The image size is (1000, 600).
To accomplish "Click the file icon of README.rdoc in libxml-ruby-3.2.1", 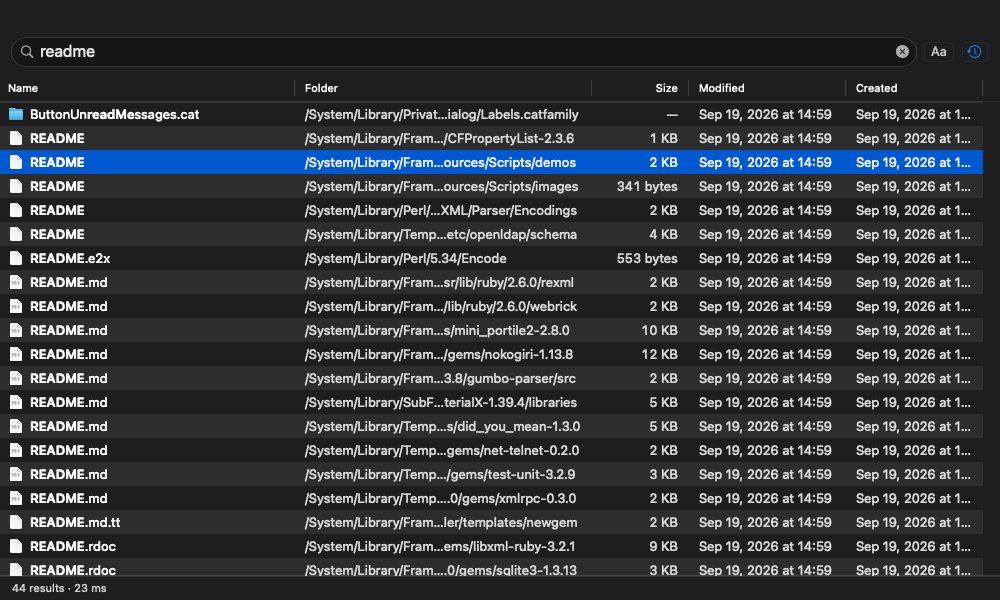I will tap(16, 546).
